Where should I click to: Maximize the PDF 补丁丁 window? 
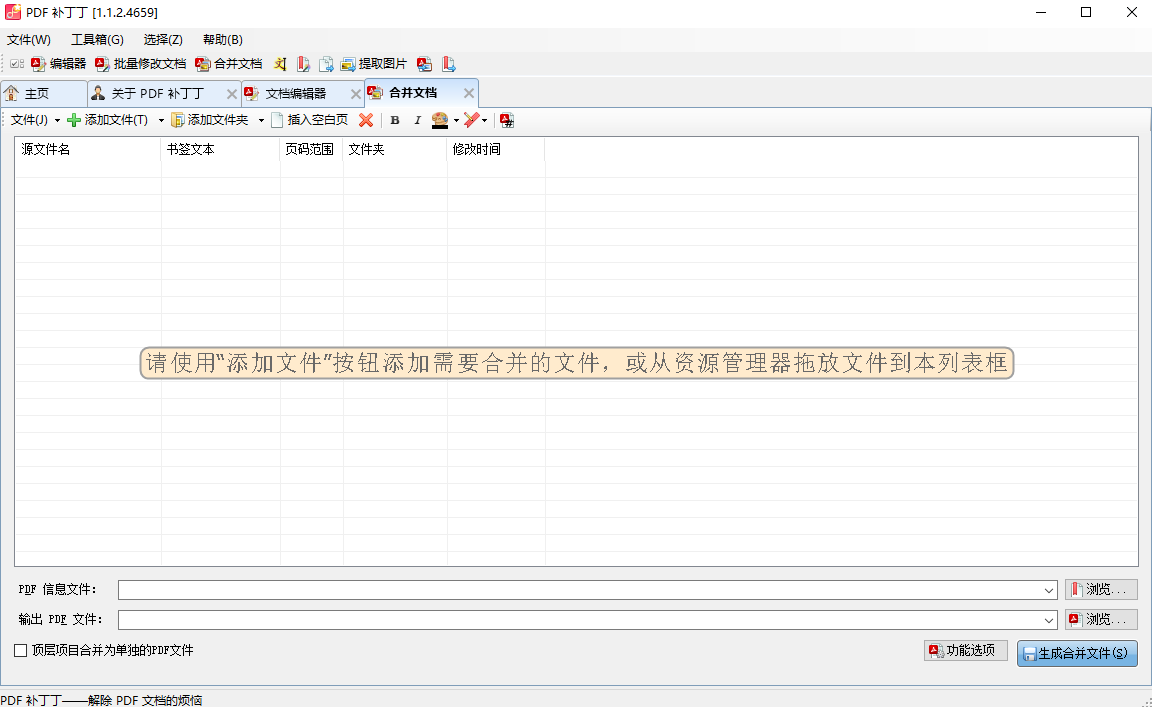tap(1086, 12)
